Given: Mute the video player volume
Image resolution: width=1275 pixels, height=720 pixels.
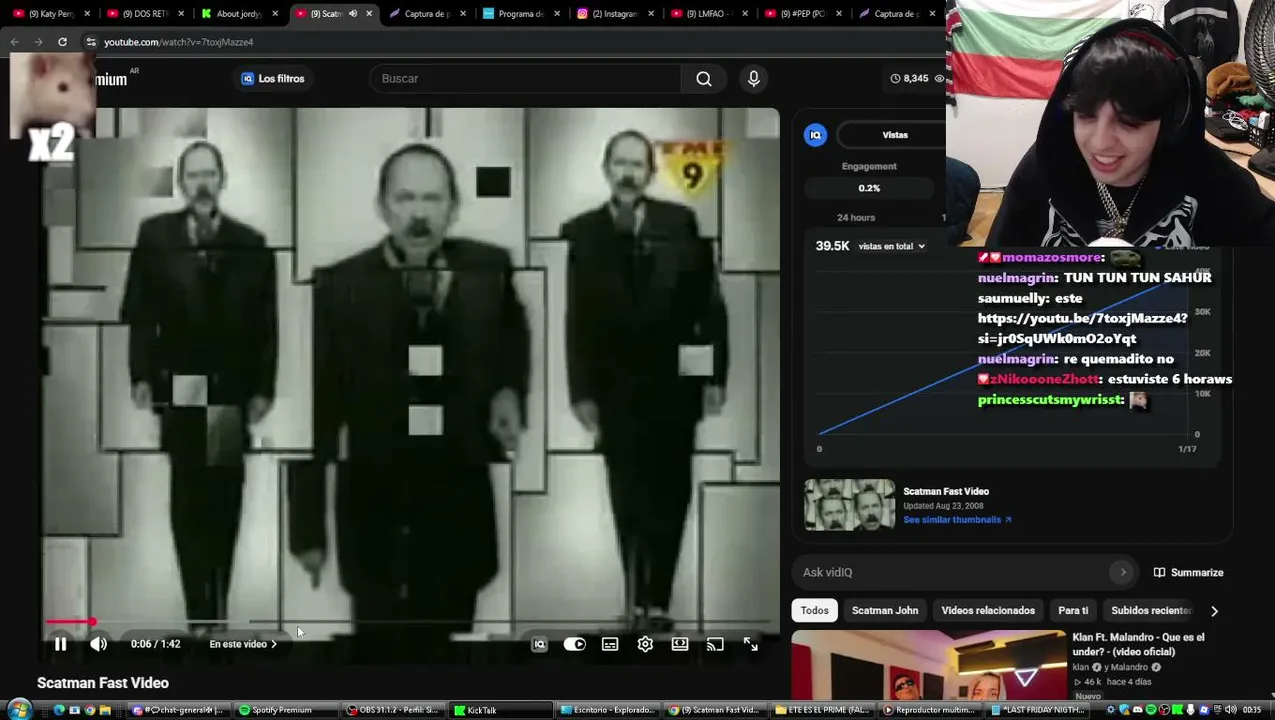Looking at the screenshot, I should click(x=98, y=645).
